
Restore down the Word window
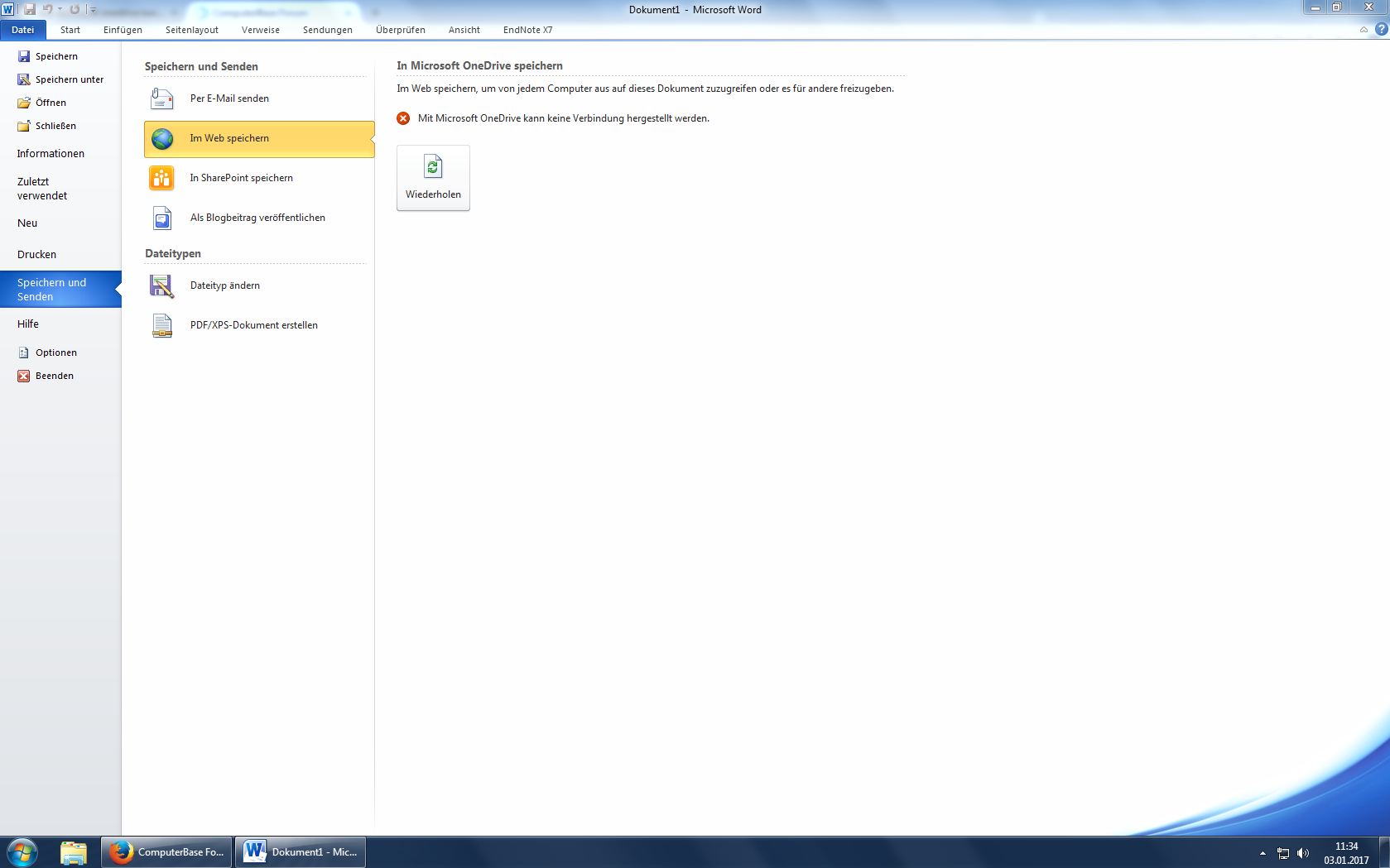pyautogui.click(x=1336, y=7)
